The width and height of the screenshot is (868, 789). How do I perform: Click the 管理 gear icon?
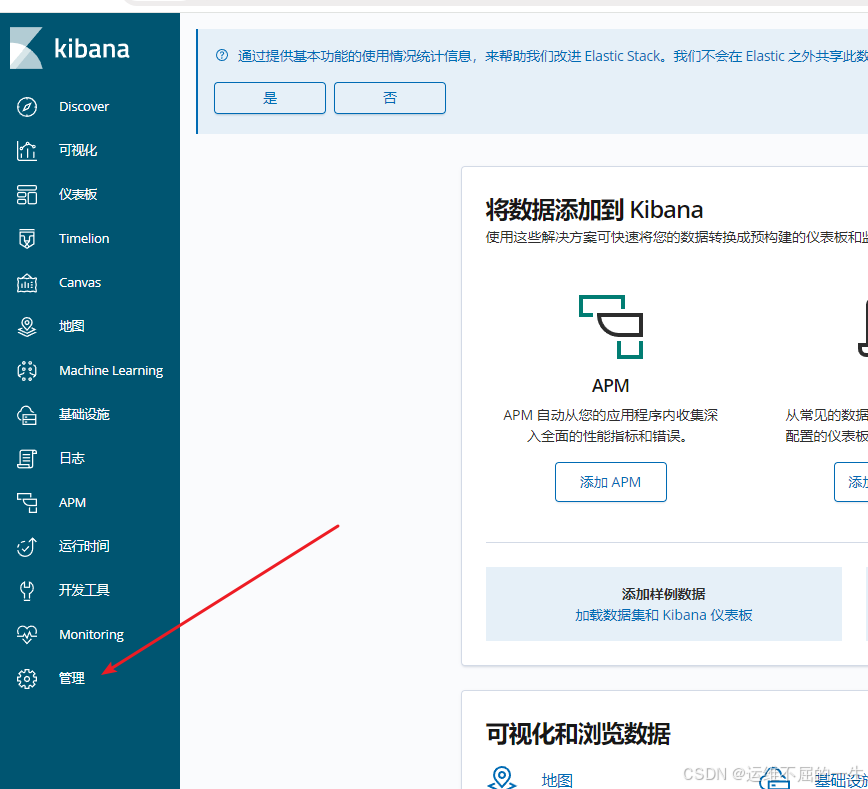(x=27, y=679)
